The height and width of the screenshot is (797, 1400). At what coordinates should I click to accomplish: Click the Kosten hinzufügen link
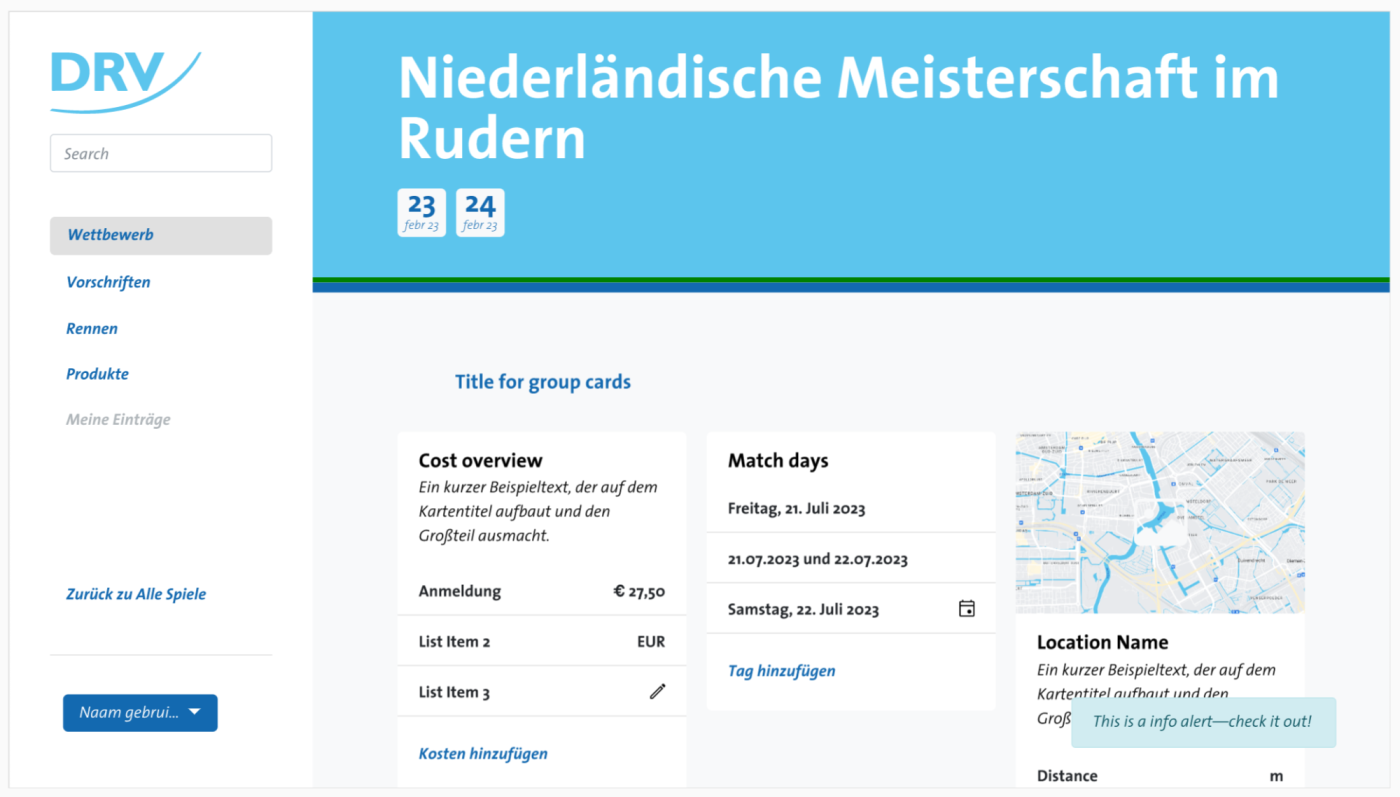483,754
